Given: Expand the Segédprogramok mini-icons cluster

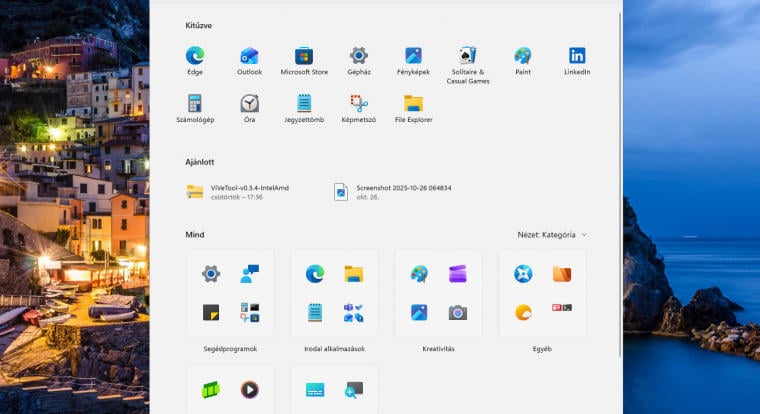Looking at the screenshot, I should click(250, 313).
